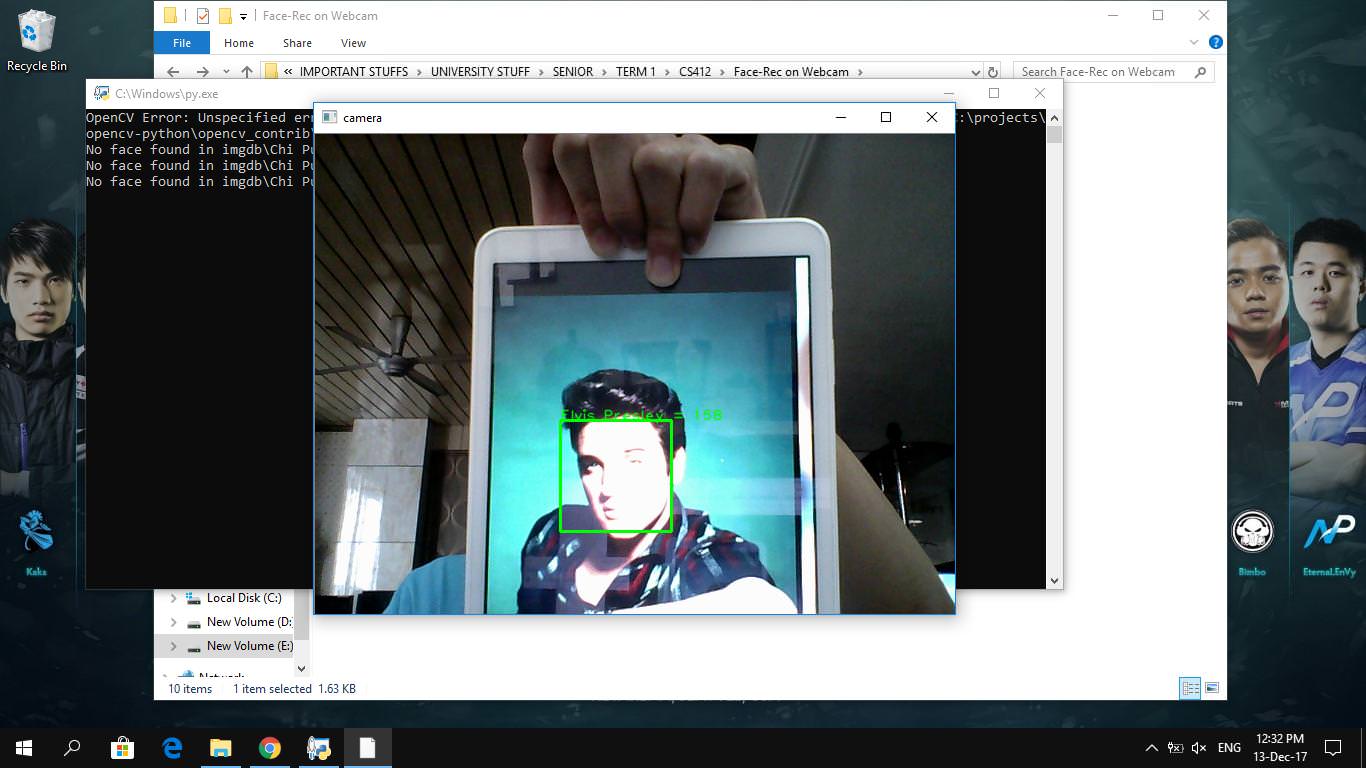Click the magnifier icon in Explorer search box
Screen dimensions: 1366x768
click(1201, 72)
